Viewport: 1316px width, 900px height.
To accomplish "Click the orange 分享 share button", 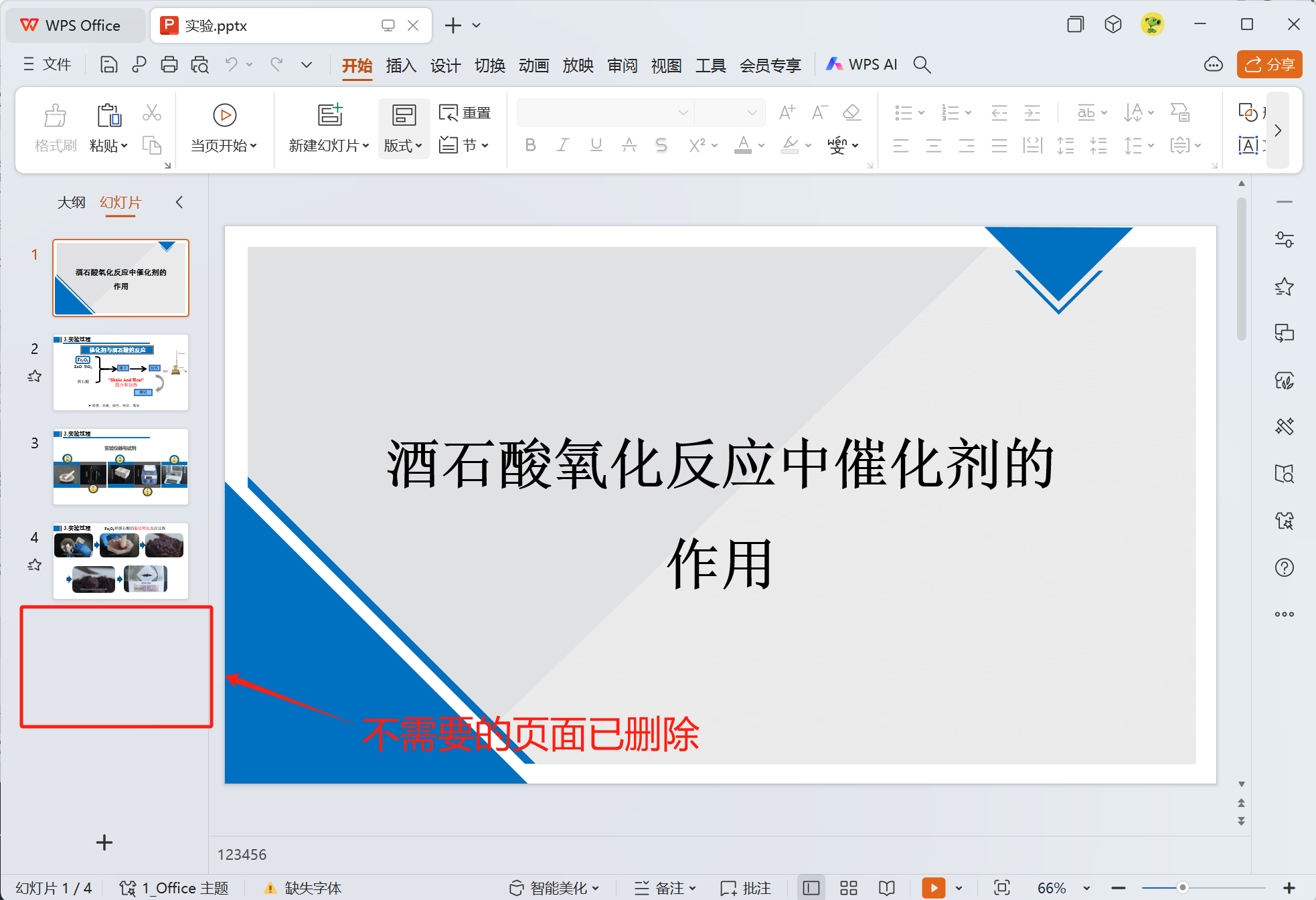I will (1269, 65).
